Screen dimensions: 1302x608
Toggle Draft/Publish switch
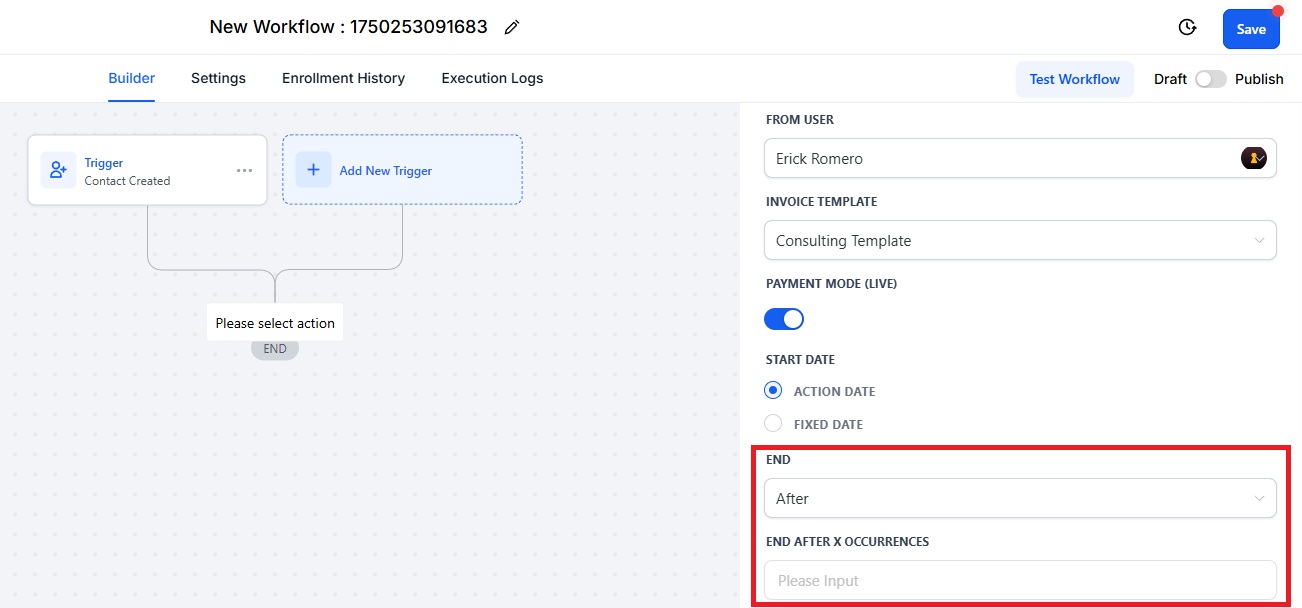point(1210,79)
